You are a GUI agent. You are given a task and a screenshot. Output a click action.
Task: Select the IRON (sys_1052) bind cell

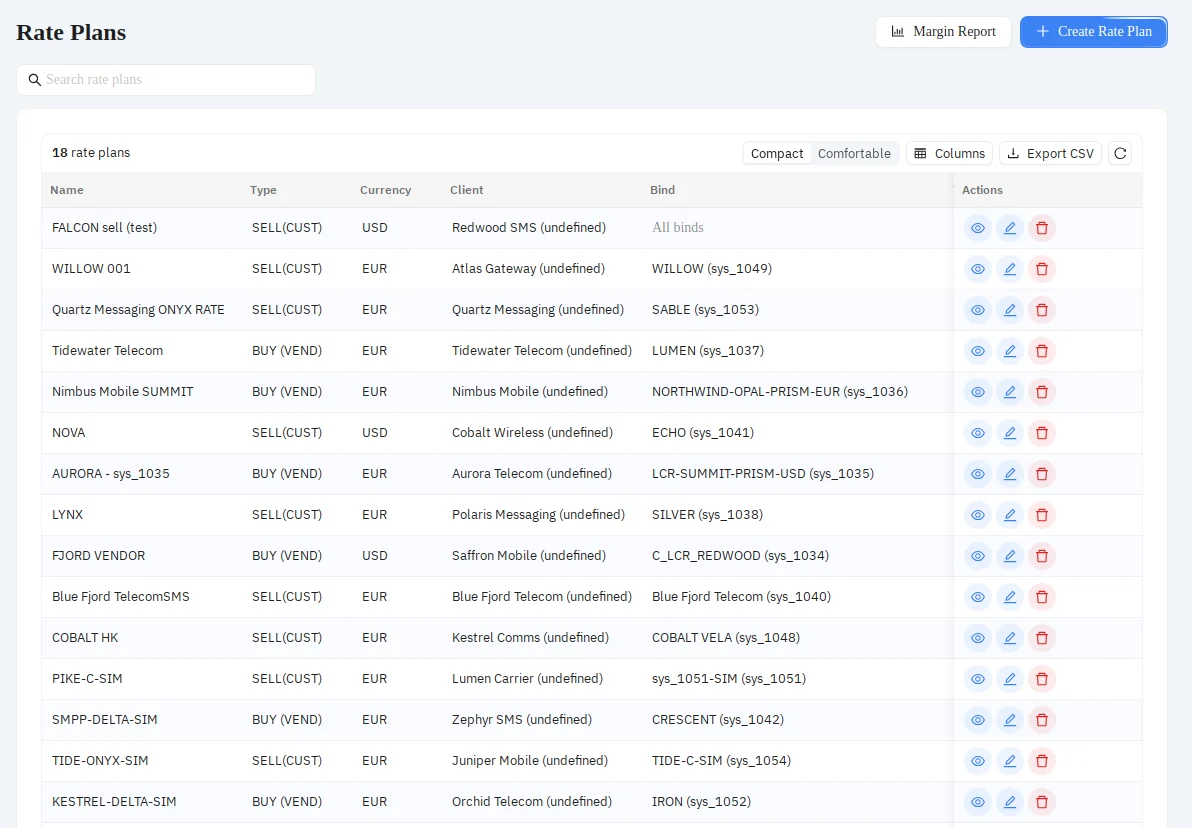pos(701,803)
